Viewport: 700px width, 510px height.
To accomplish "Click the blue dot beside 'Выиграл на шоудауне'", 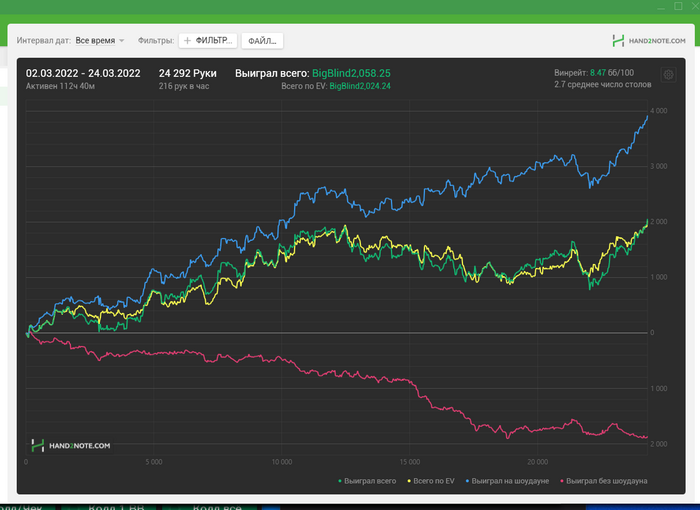I will 467,481.
